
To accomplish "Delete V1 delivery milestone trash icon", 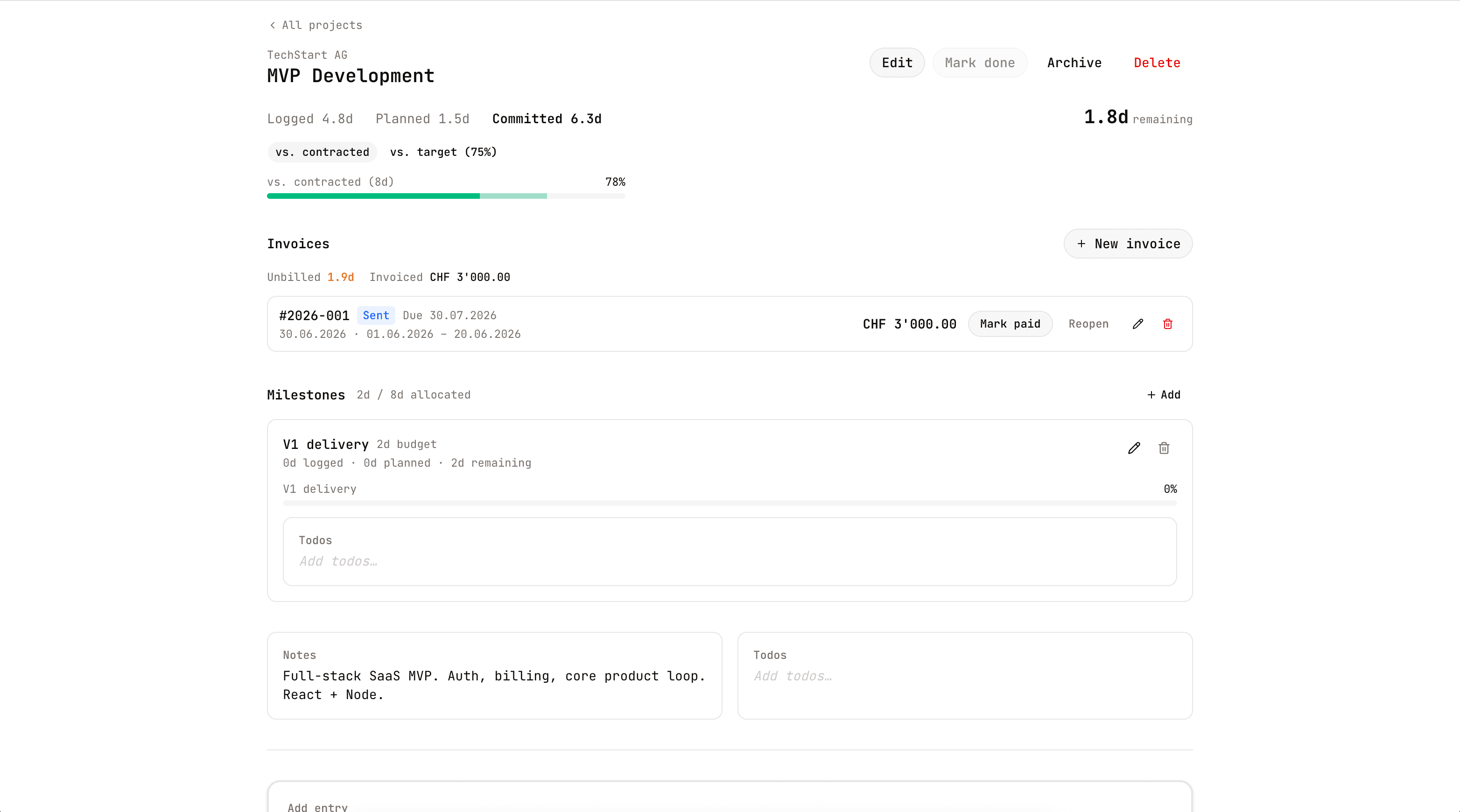I will click(x=1164, y=448).
